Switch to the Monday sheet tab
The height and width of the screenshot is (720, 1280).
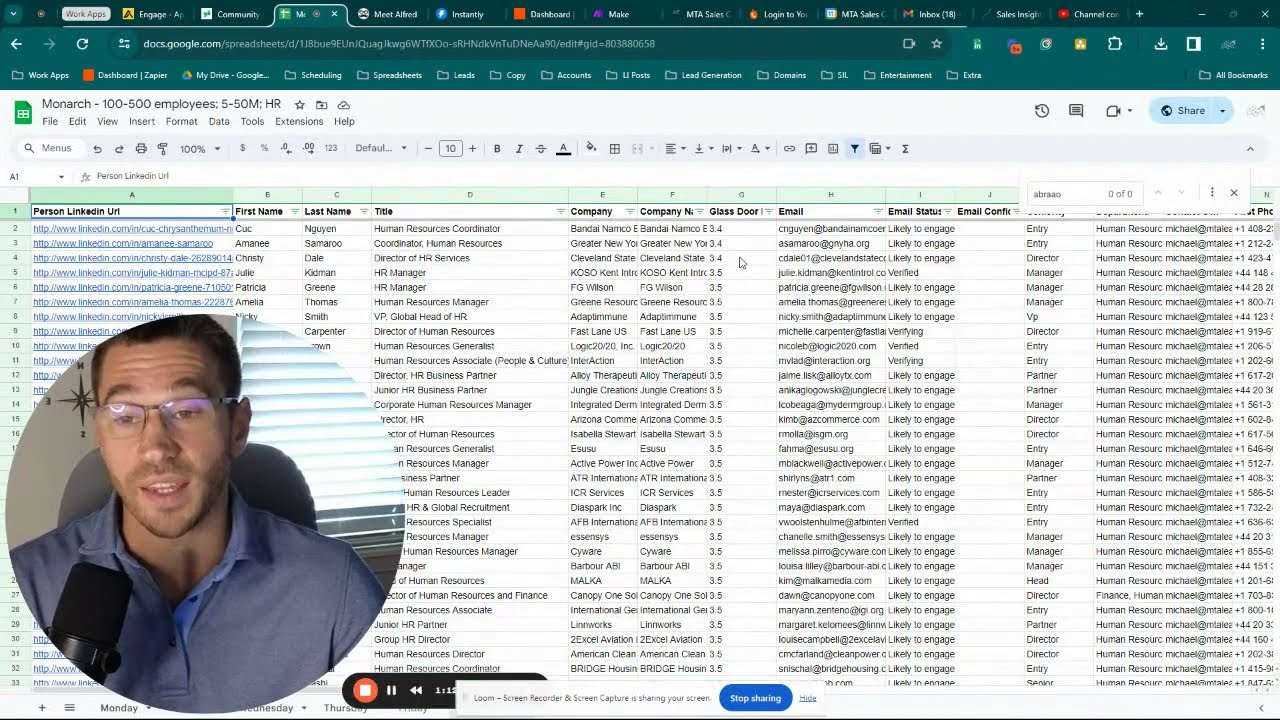(119, 708)
